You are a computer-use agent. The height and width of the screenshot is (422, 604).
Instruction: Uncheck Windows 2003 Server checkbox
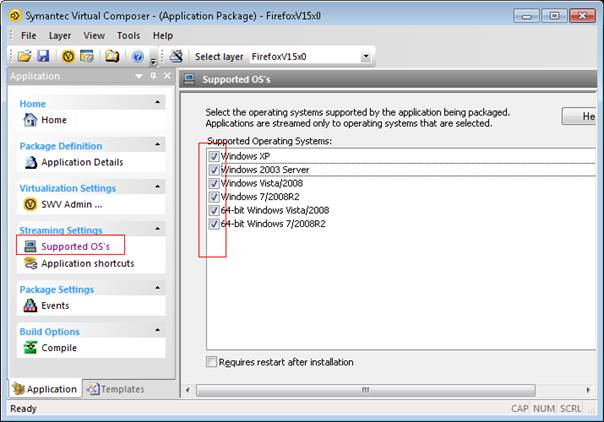click(214, 170)
